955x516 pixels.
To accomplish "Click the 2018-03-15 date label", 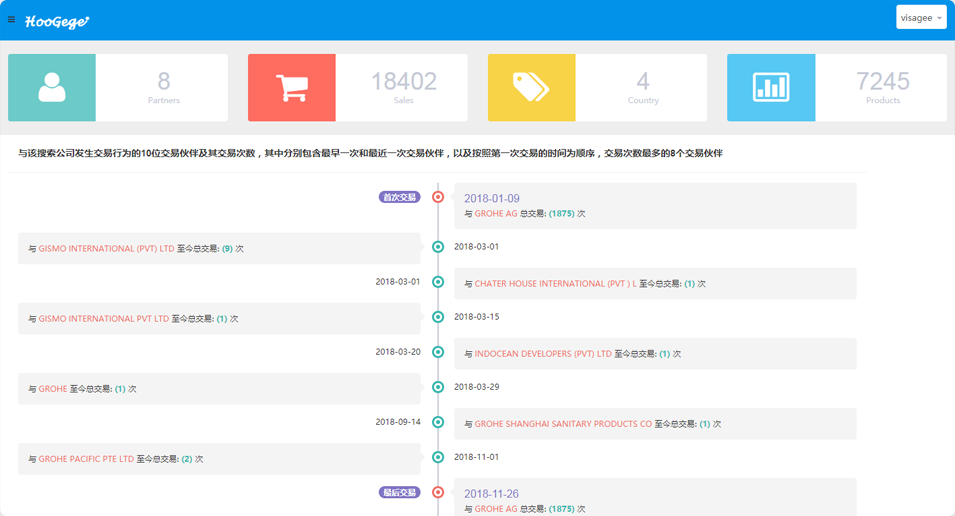I will coord(477,317).
